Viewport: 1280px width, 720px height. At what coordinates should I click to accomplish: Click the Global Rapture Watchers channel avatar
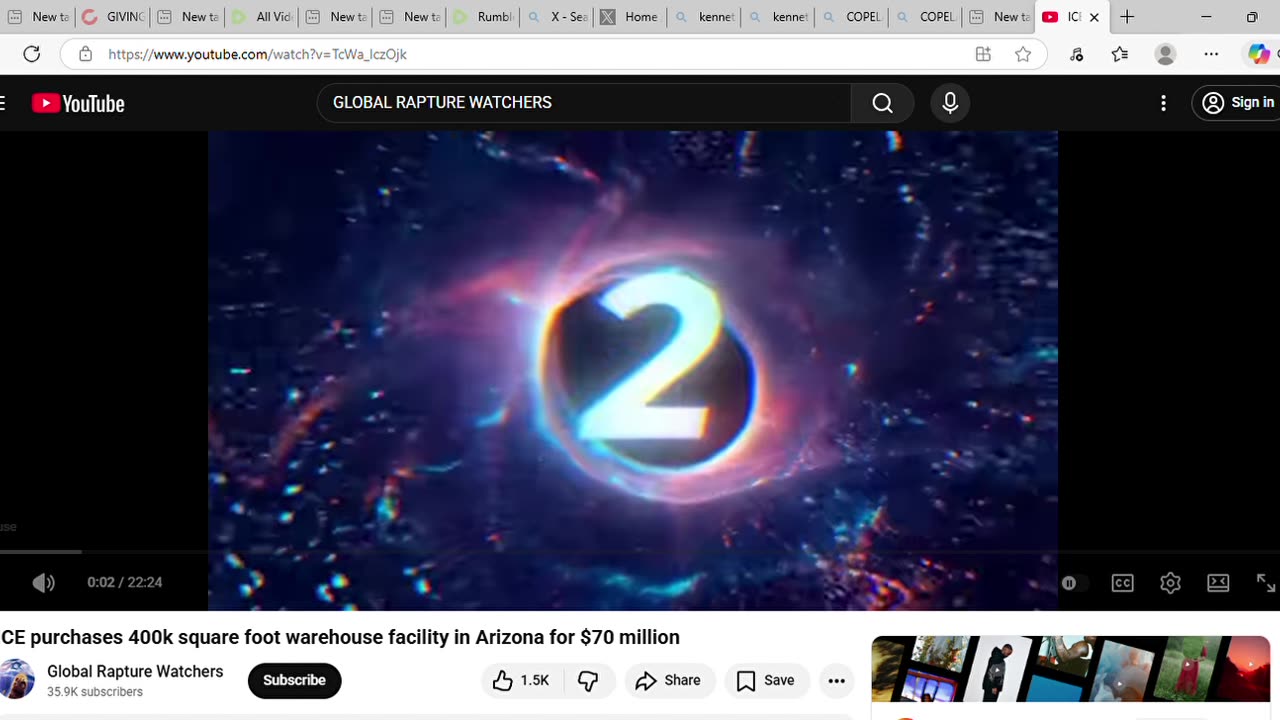pyautogui.click(x=16, y=680)
